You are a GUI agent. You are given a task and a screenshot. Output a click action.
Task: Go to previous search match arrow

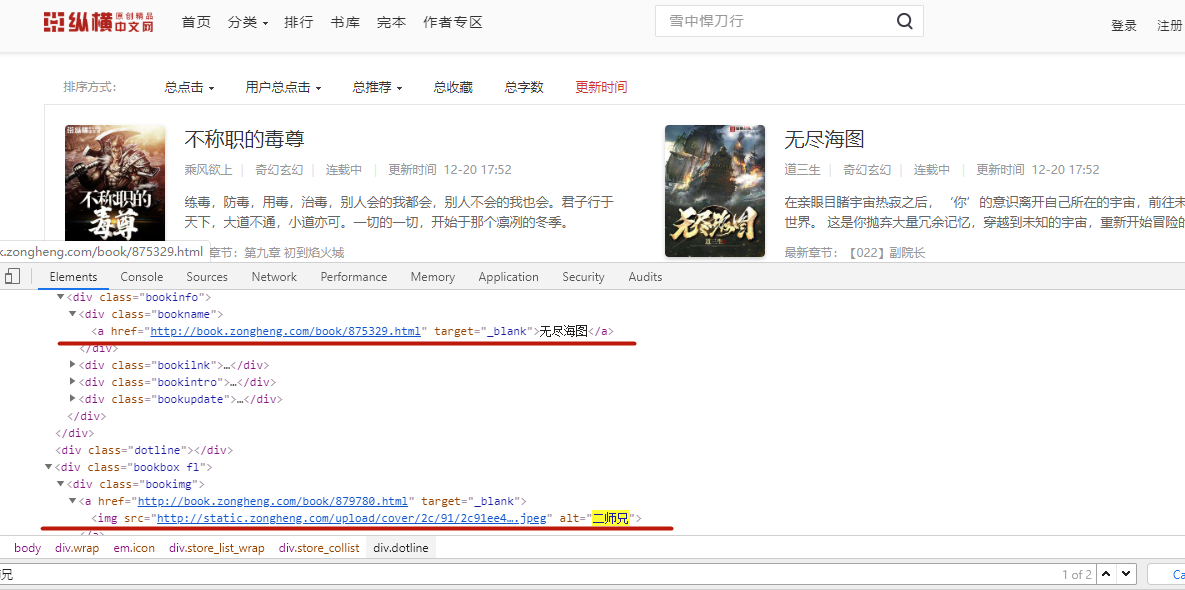[1106, 574]
